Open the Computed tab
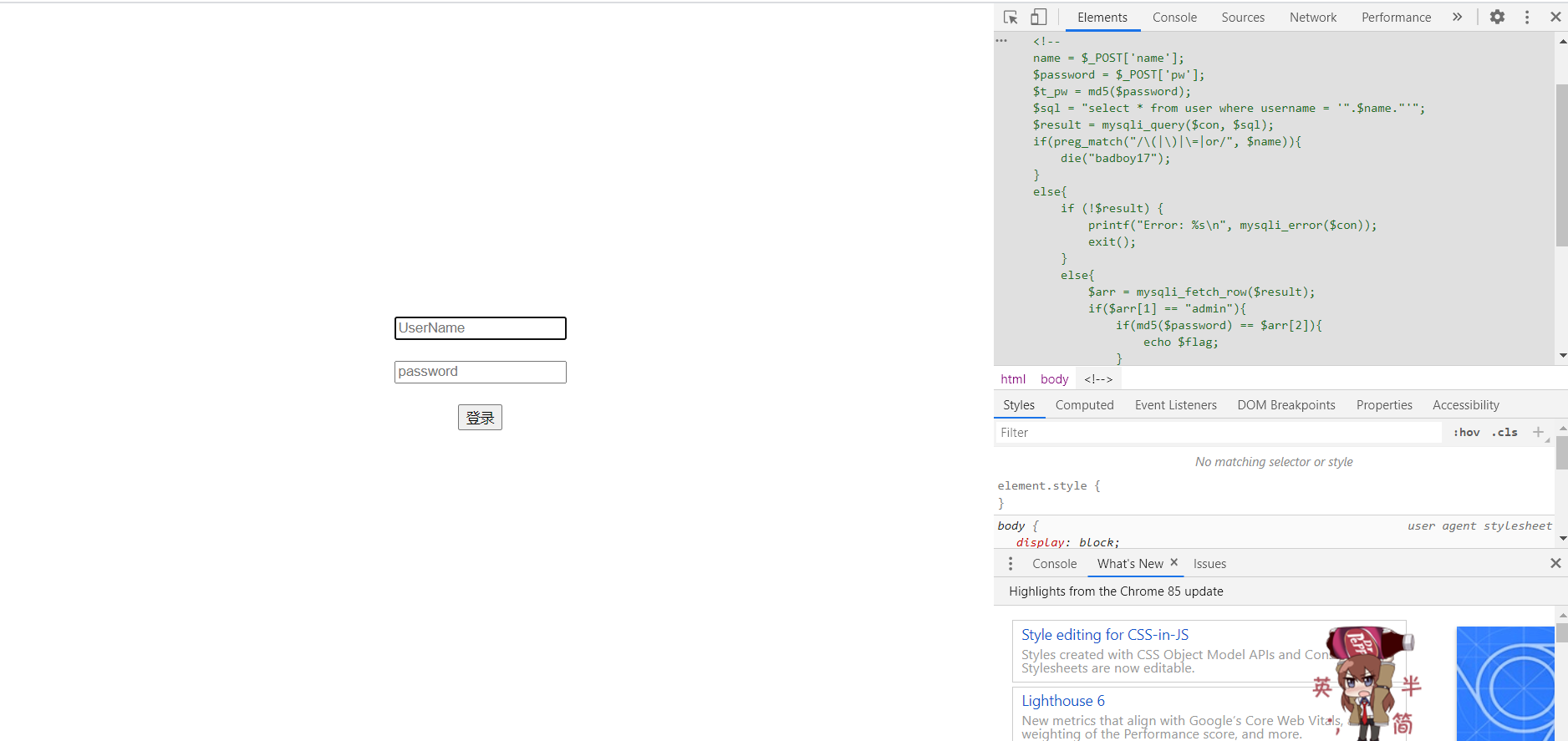Image resolution: width=1568 pixels, height=741 pixels. (x=1084, y=405)
